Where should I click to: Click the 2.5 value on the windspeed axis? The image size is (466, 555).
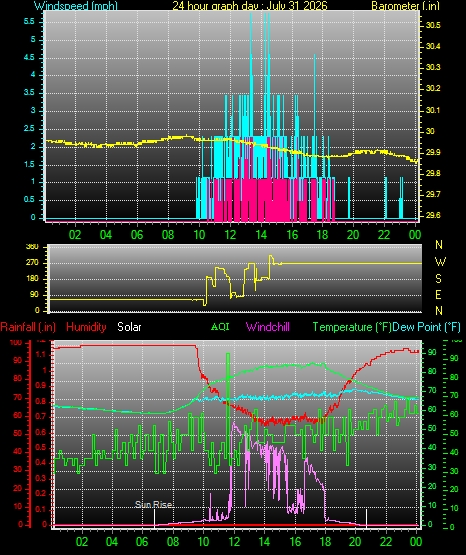[x=29, y=128]
